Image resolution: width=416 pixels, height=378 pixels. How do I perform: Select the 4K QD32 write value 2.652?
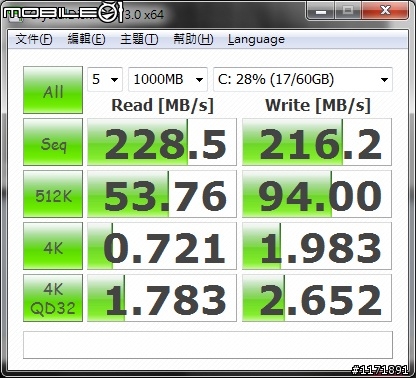point(317,298)
